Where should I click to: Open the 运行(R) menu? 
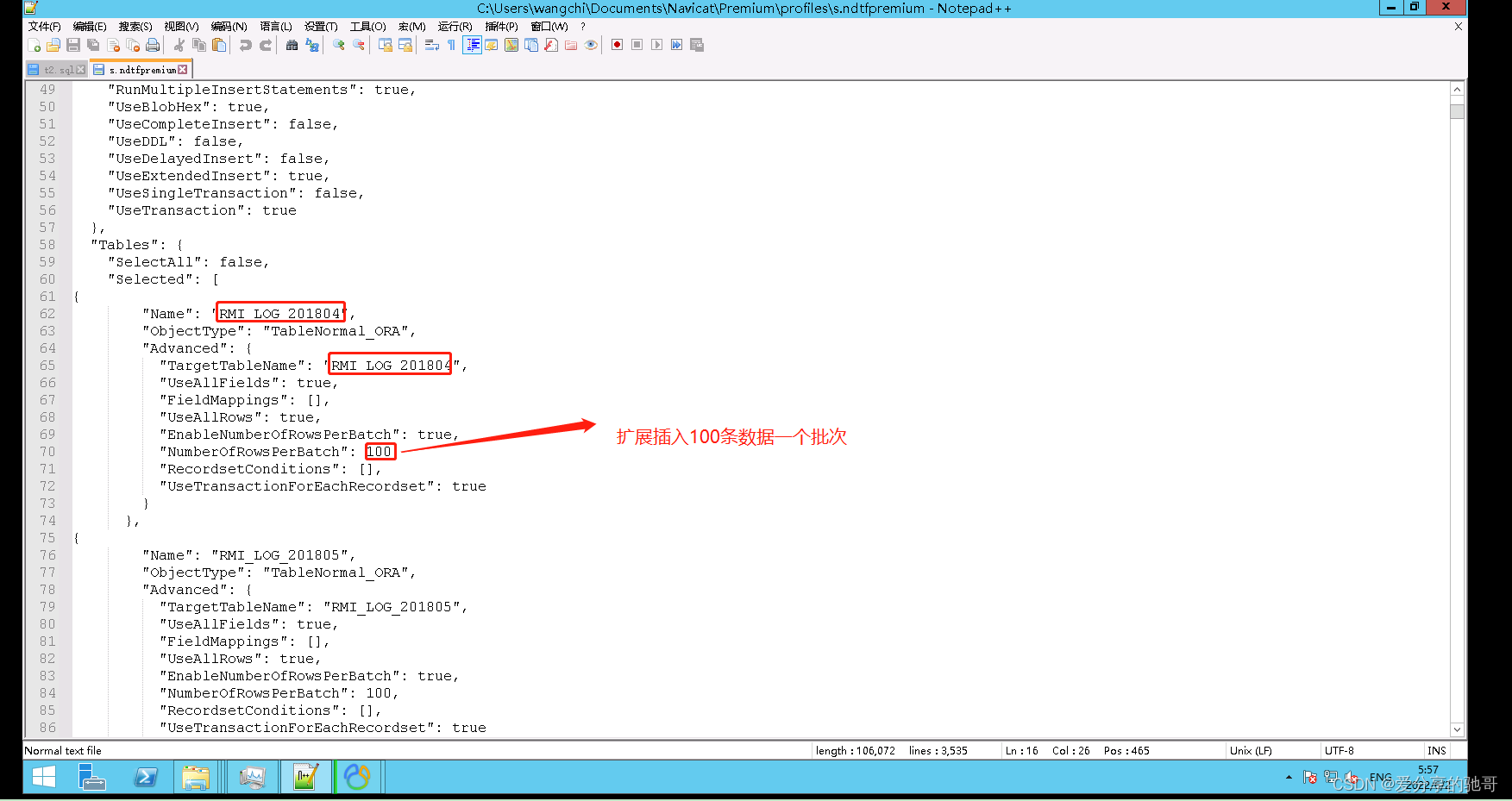pyautogui.click(x=455, y=27)
